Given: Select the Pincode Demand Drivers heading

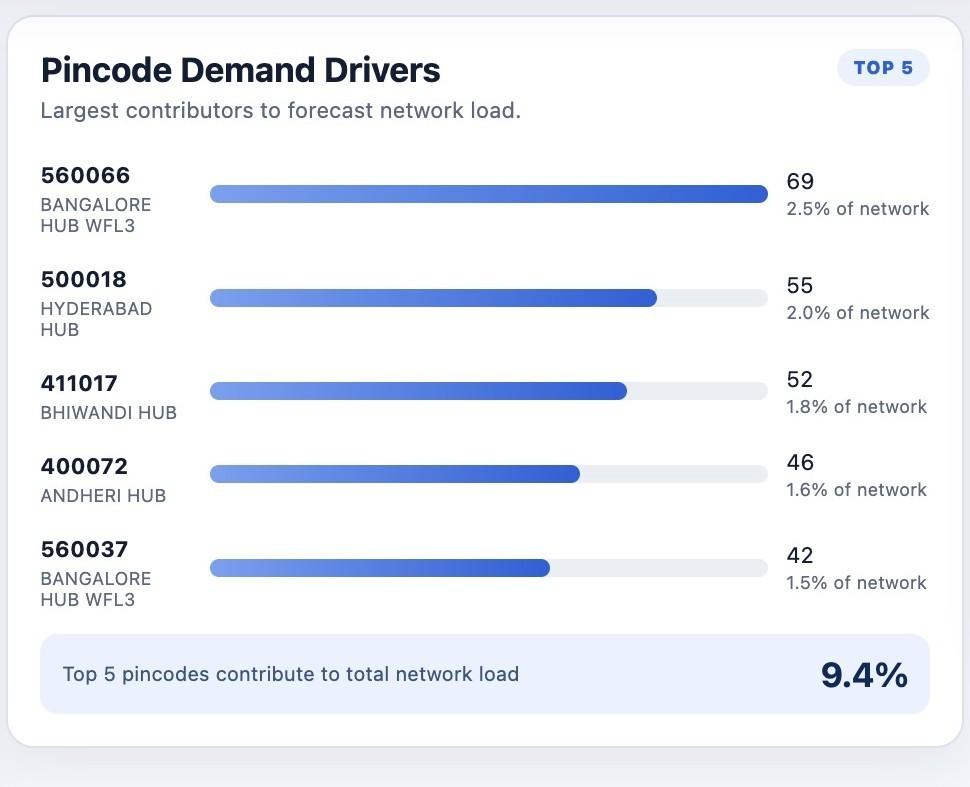Looking at the screenshot, I should 241,70.
